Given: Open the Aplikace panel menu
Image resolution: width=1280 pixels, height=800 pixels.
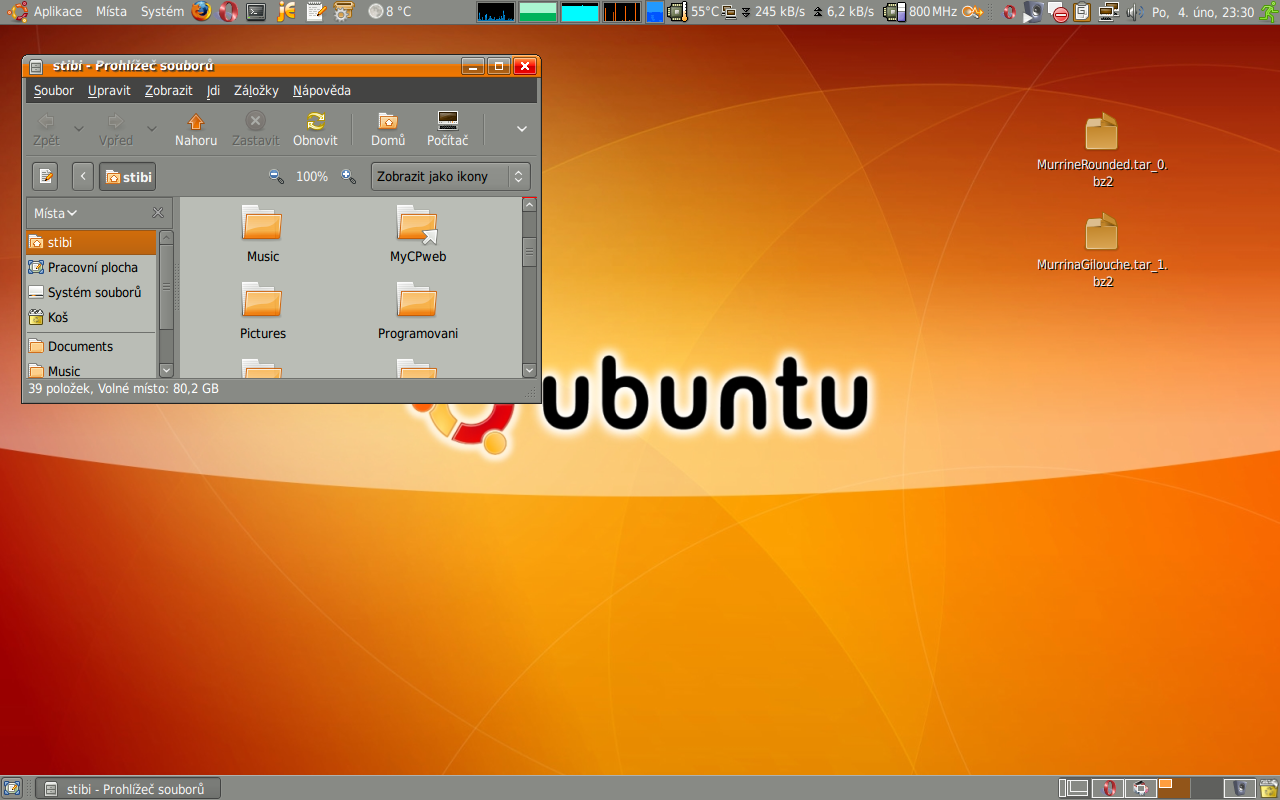Looking at the screenshot, I should click(58, 12).
